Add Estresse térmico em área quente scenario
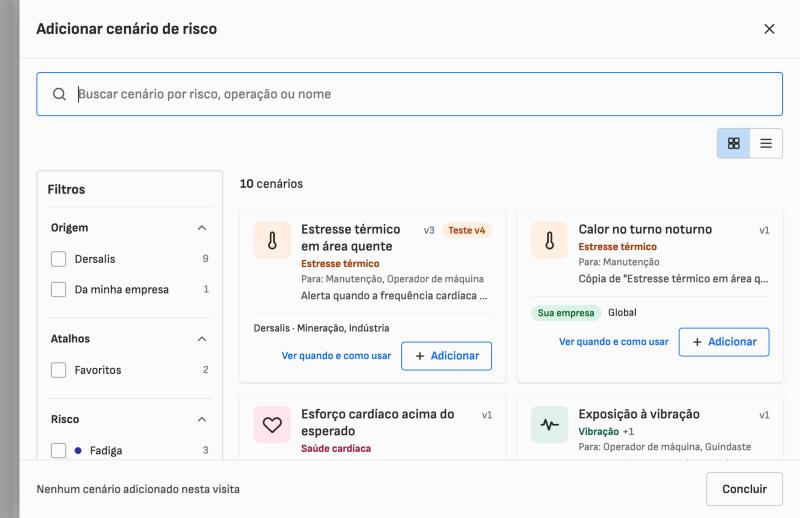Screen dimensions: 800x518 click(x=446, y=356)
